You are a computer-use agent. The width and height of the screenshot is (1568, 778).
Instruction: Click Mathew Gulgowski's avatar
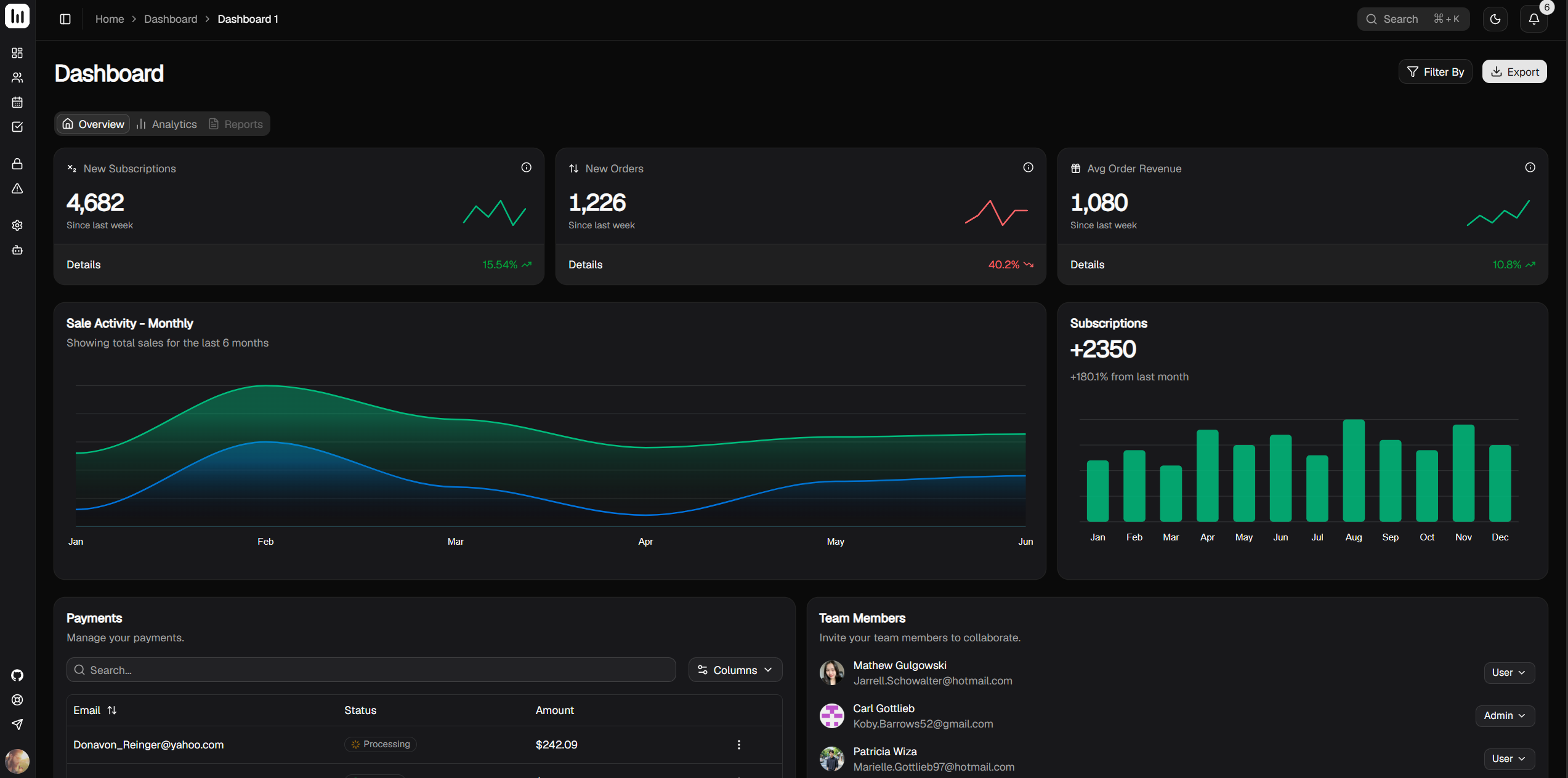832,673
